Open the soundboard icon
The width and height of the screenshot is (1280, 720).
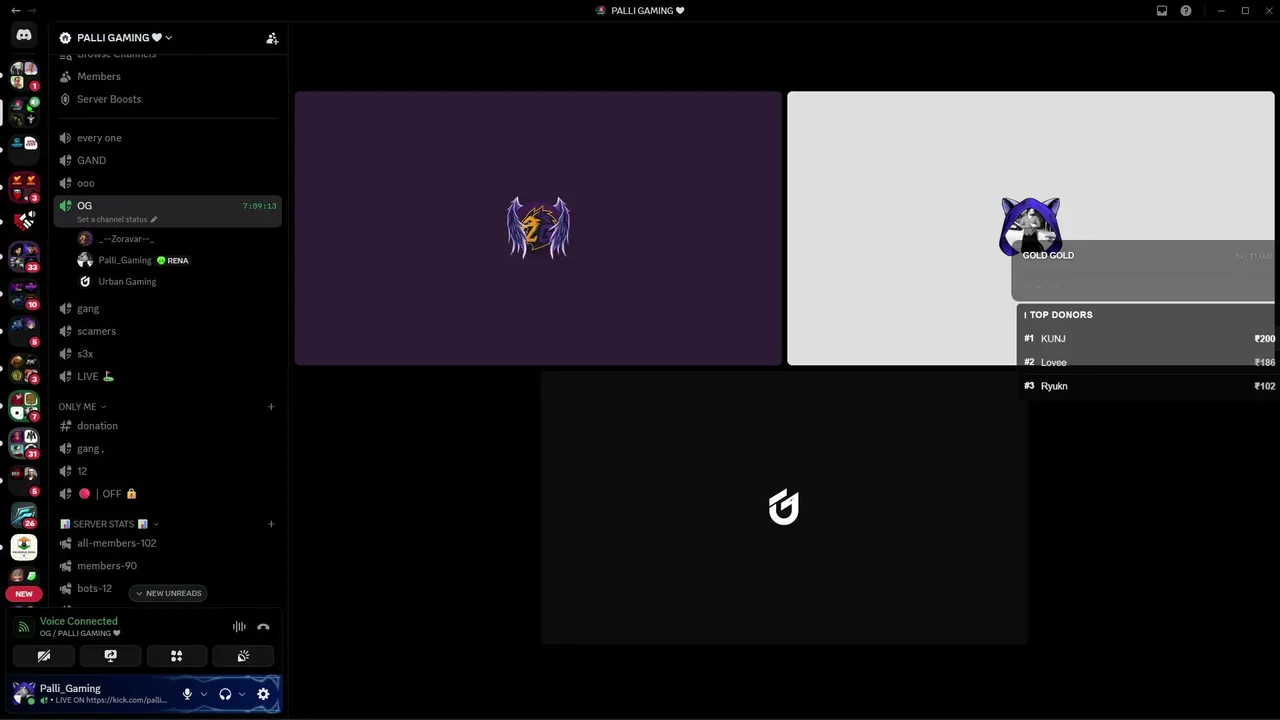[243, 656]
